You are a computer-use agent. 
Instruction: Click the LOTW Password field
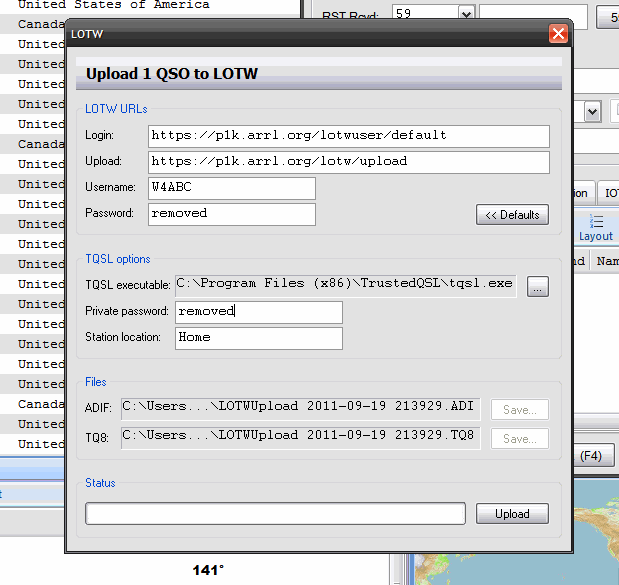tap(232, 214)
